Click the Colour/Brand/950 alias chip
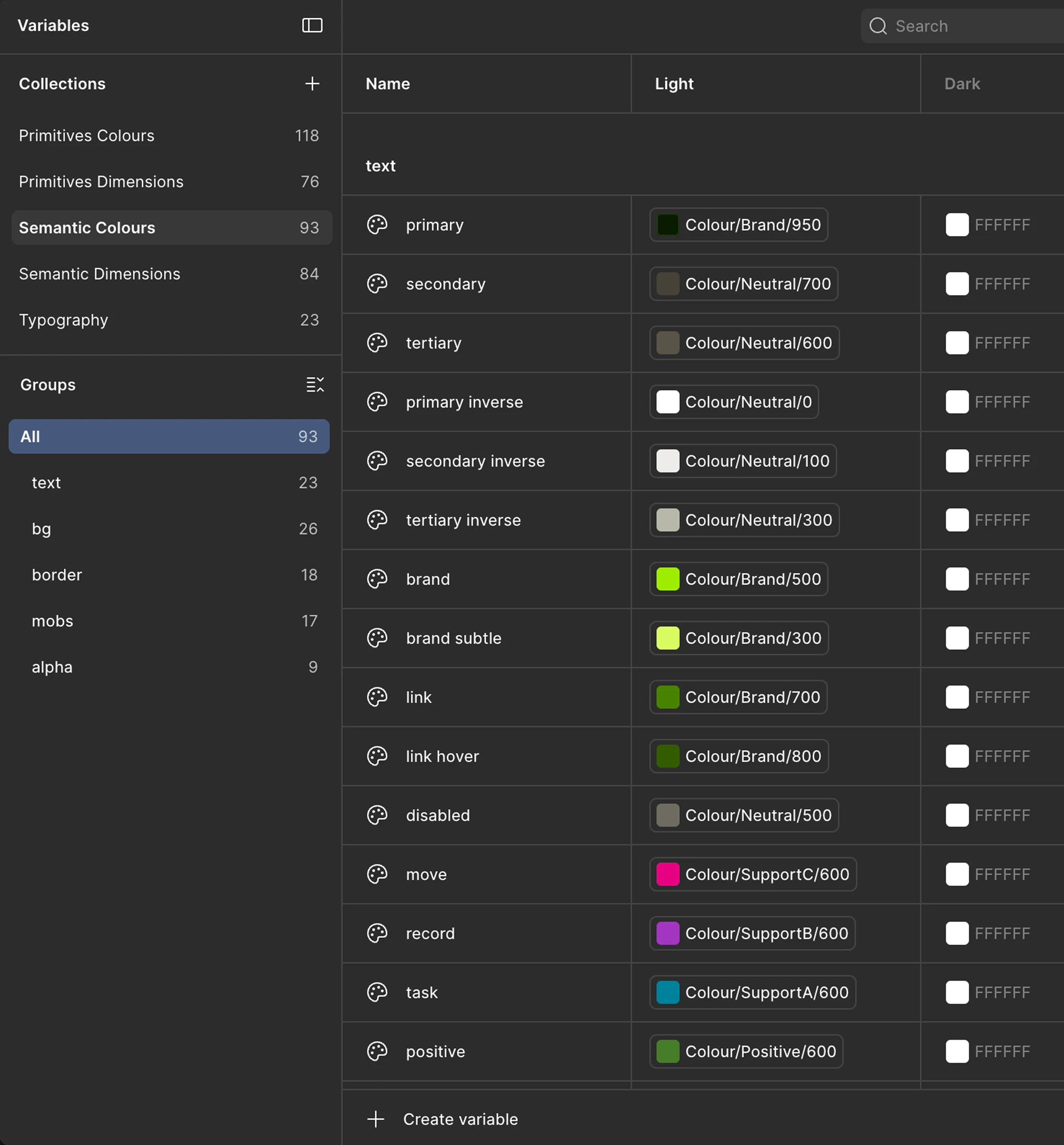The image size is (1064, 1145). click(x=739, y=225)
